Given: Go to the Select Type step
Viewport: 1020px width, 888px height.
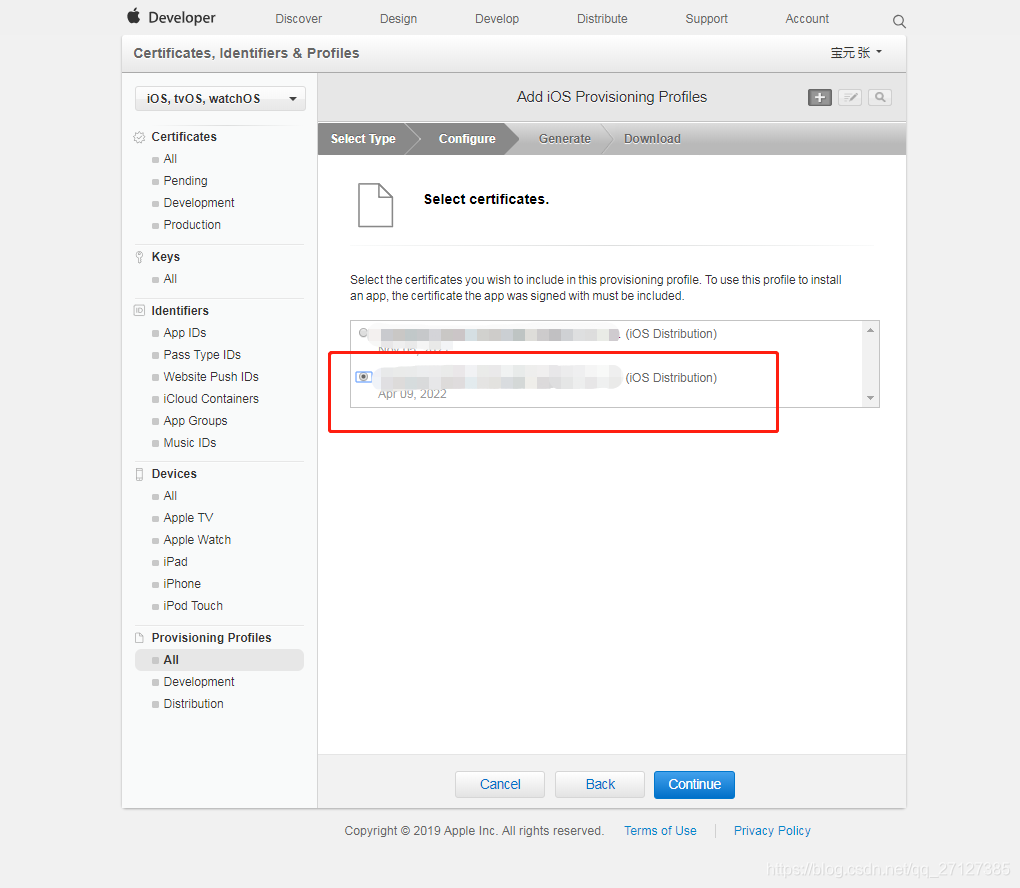Looking at the screenshot, I should point(363,139).
